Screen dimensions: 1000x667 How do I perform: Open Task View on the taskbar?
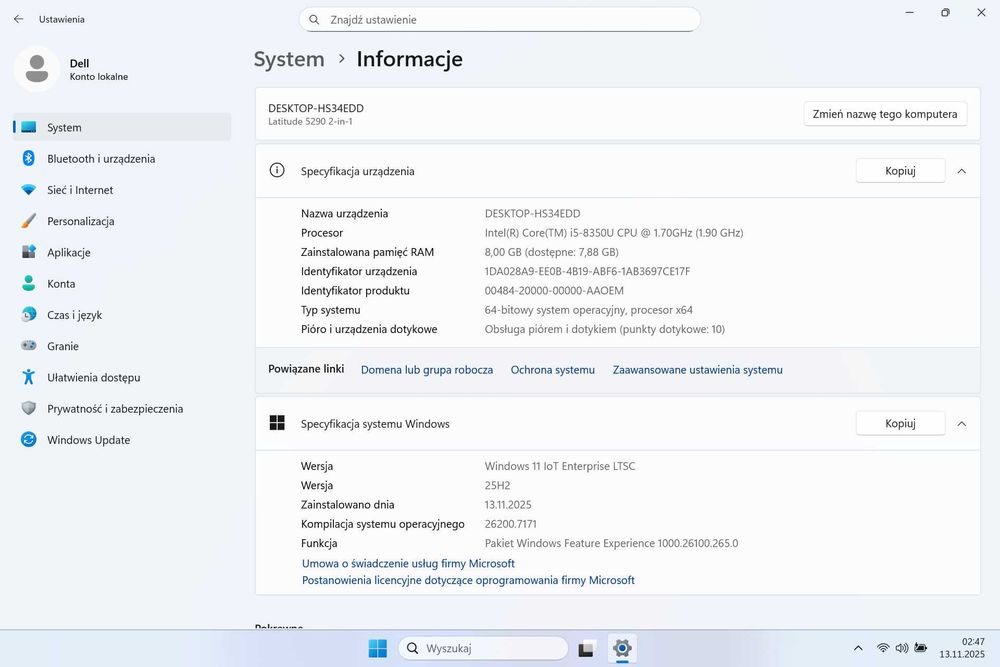[x=587, y=649]
